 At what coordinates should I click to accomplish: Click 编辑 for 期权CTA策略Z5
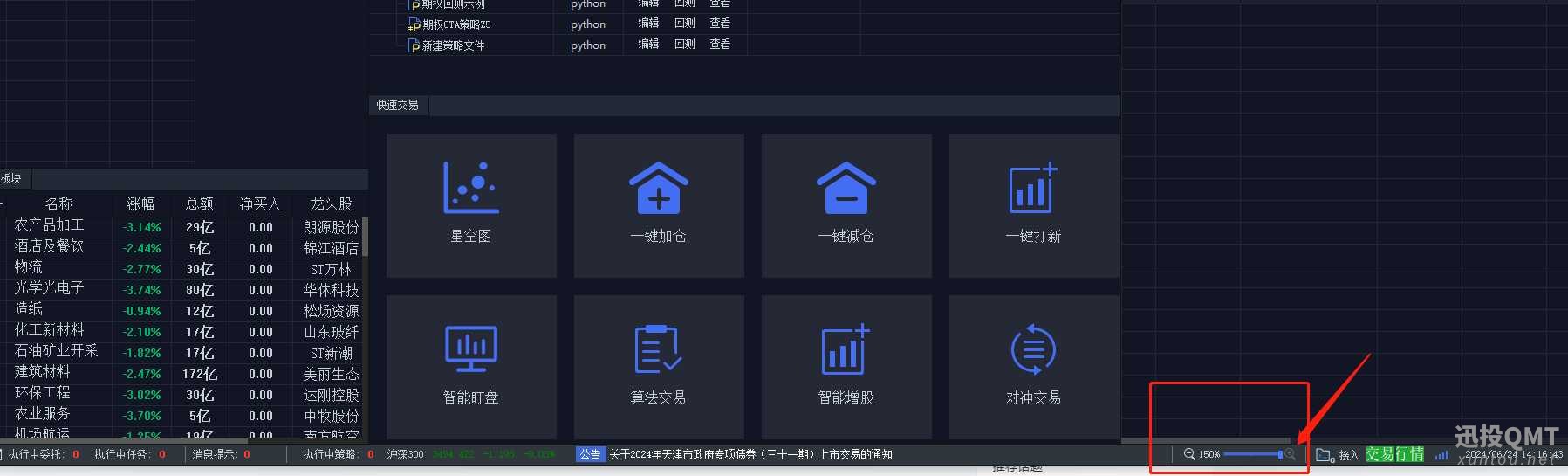tap(648, 24)
